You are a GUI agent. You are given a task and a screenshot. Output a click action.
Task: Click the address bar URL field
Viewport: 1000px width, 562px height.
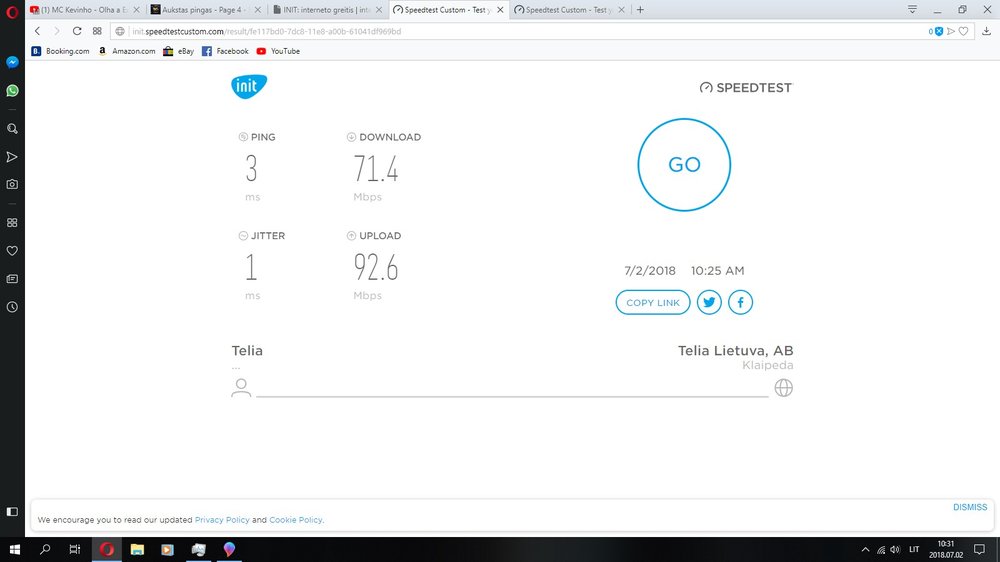coord(500,31)
